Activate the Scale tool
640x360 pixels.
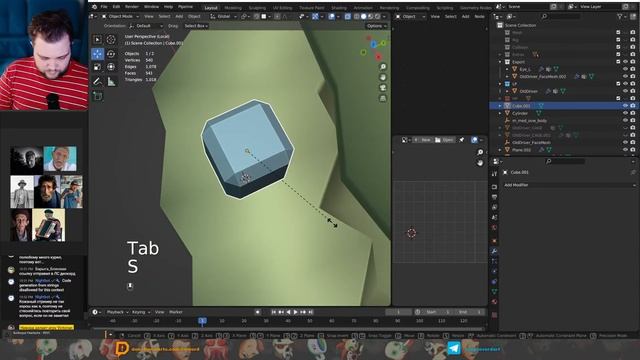click(98, 67)
